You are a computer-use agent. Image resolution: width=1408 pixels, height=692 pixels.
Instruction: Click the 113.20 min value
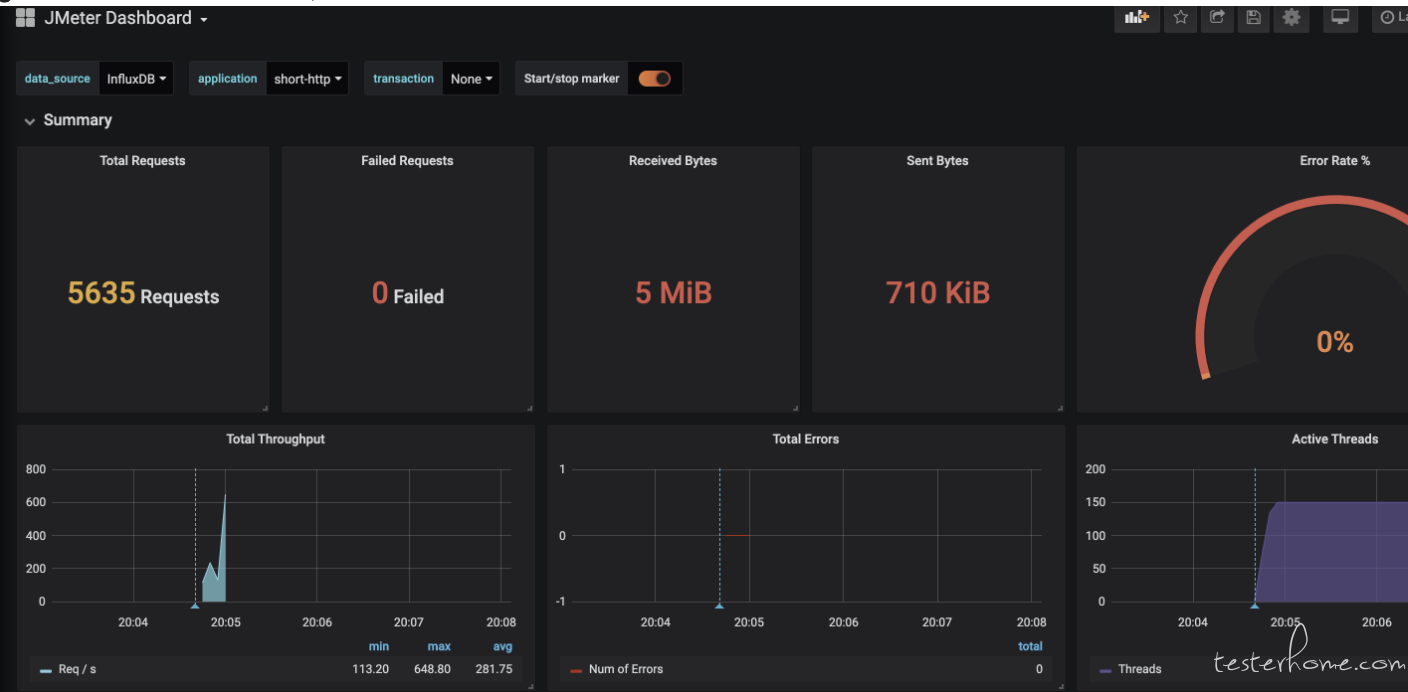[x=371, y=669]
